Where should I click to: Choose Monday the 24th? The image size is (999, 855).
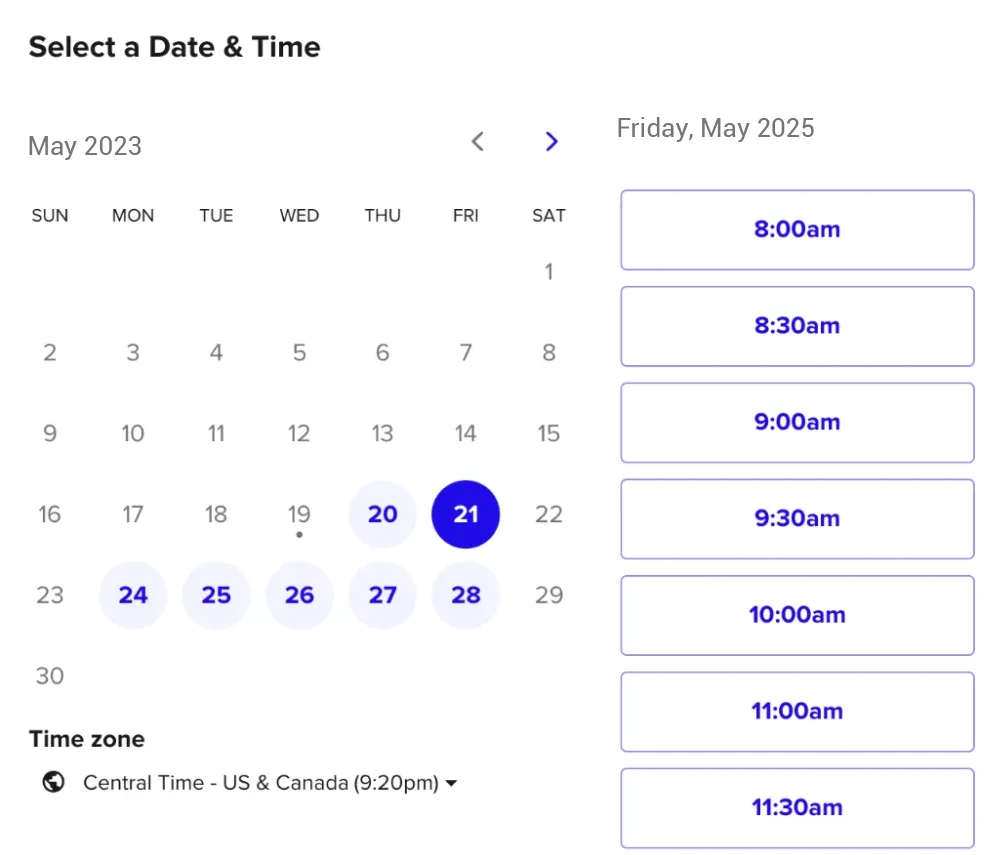point(133,595)
